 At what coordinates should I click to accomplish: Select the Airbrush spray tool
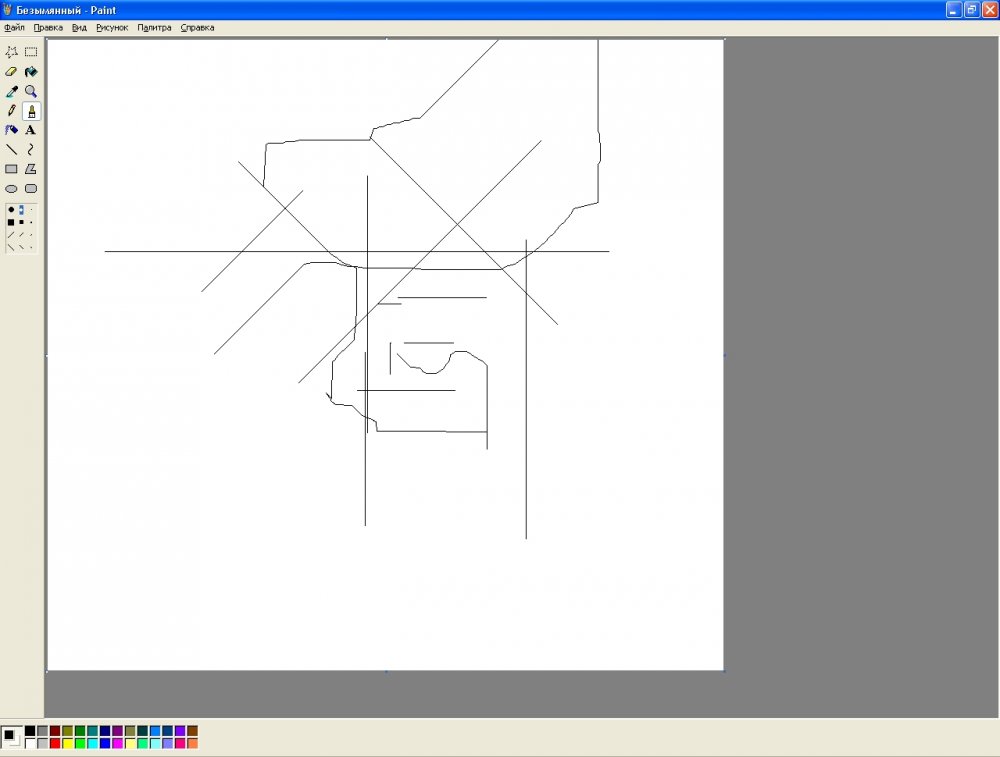12,130
